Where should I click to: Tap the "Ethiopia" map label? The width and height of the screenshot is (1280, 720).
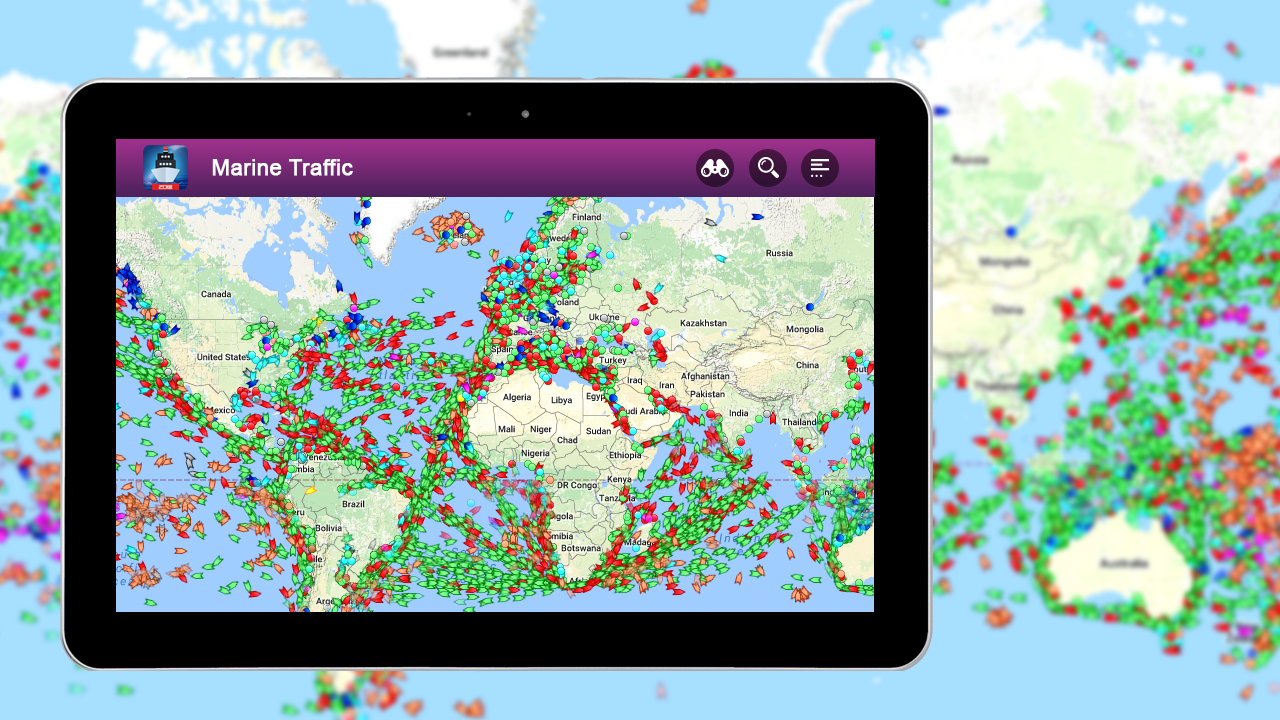(625, 455)
